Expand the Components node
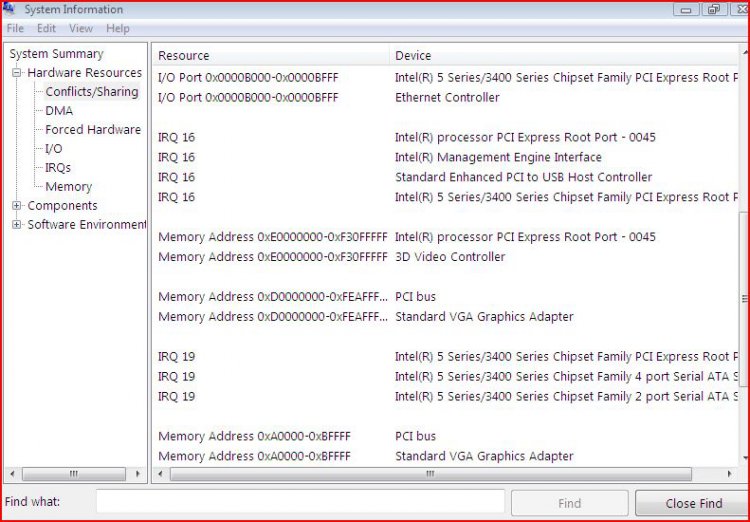The image size is (750, 522). tap(17, 206)
